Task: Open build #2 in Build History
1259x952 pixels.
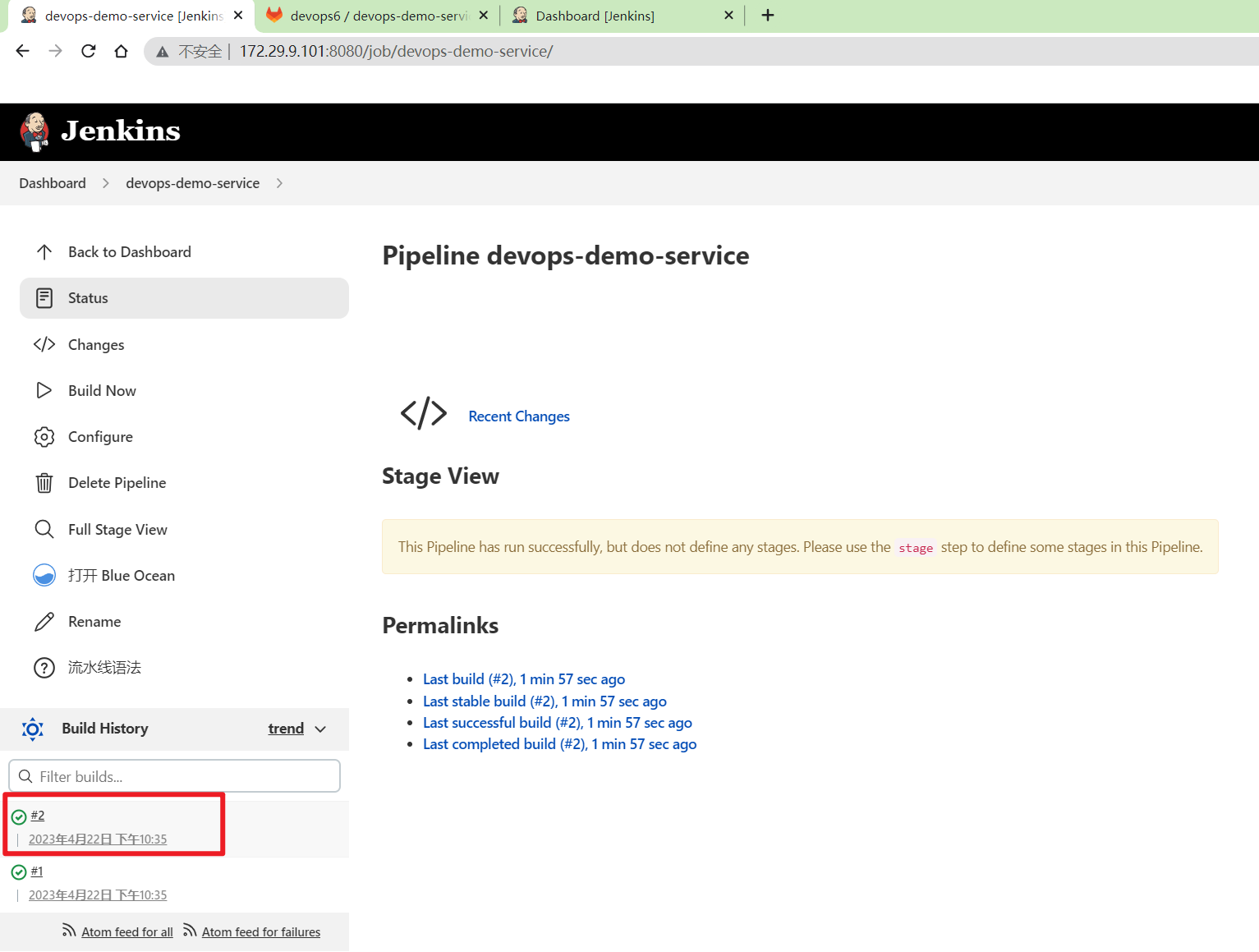Action: pos(38,816)
